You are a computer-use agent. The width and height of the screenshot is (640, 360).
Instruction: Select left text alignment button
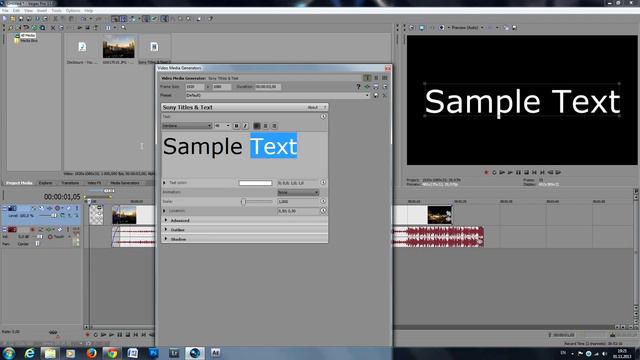257,126
